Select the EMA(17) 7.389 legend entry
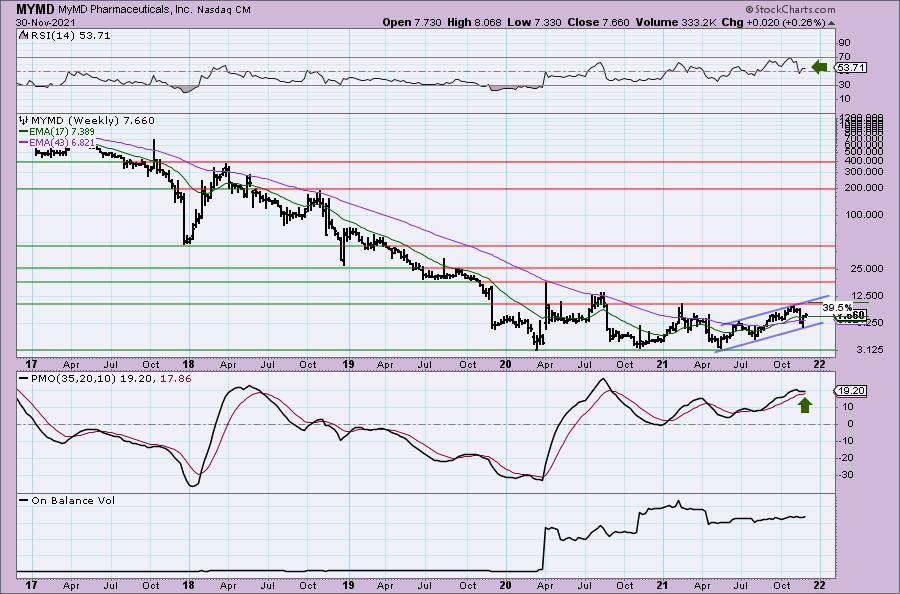This screenshot has width=900, height=594. click(57, 131)
